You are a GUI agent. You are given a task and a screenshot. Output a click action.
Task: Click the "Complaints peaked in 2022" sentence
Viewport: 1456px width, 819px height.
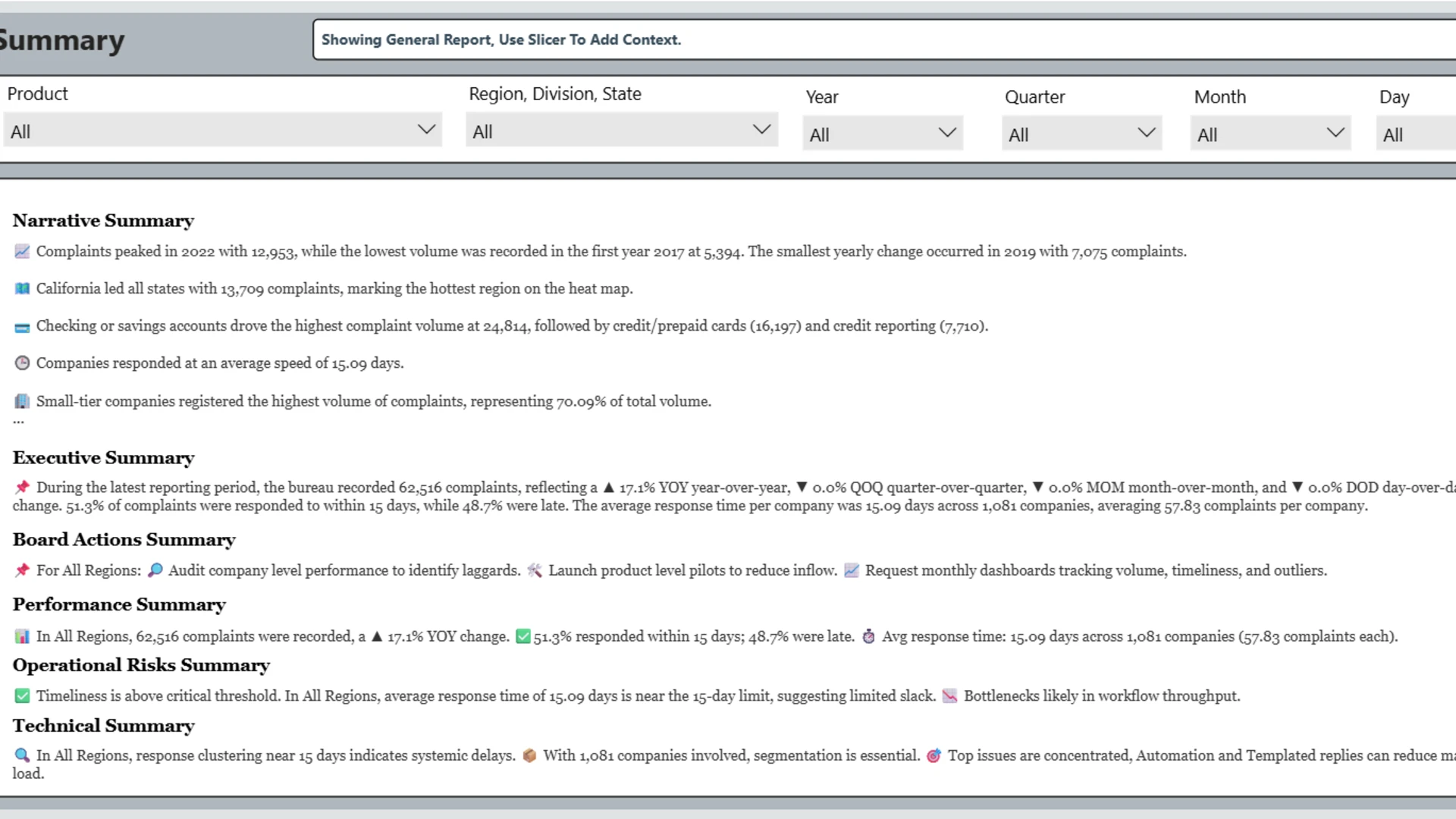tap(611, 252)
